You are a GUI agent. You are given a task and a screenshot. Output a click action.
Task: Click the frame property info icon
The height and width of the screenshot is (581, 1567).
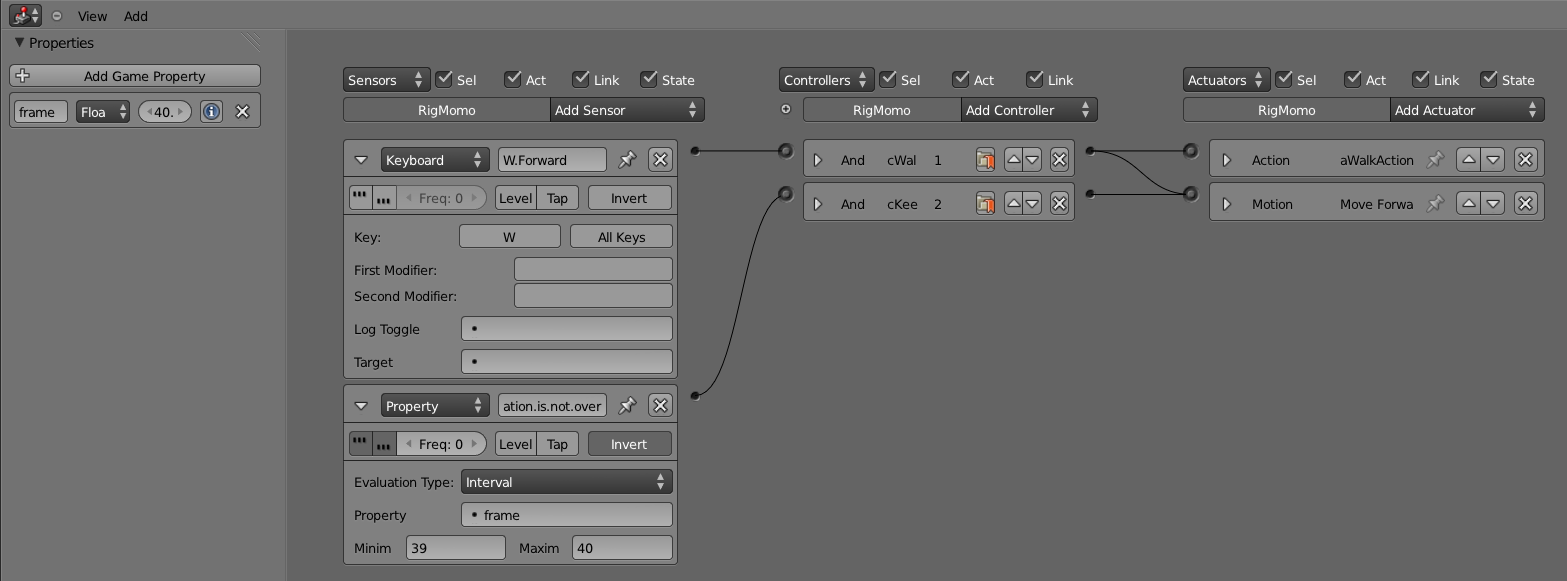(x=211, y=112)
